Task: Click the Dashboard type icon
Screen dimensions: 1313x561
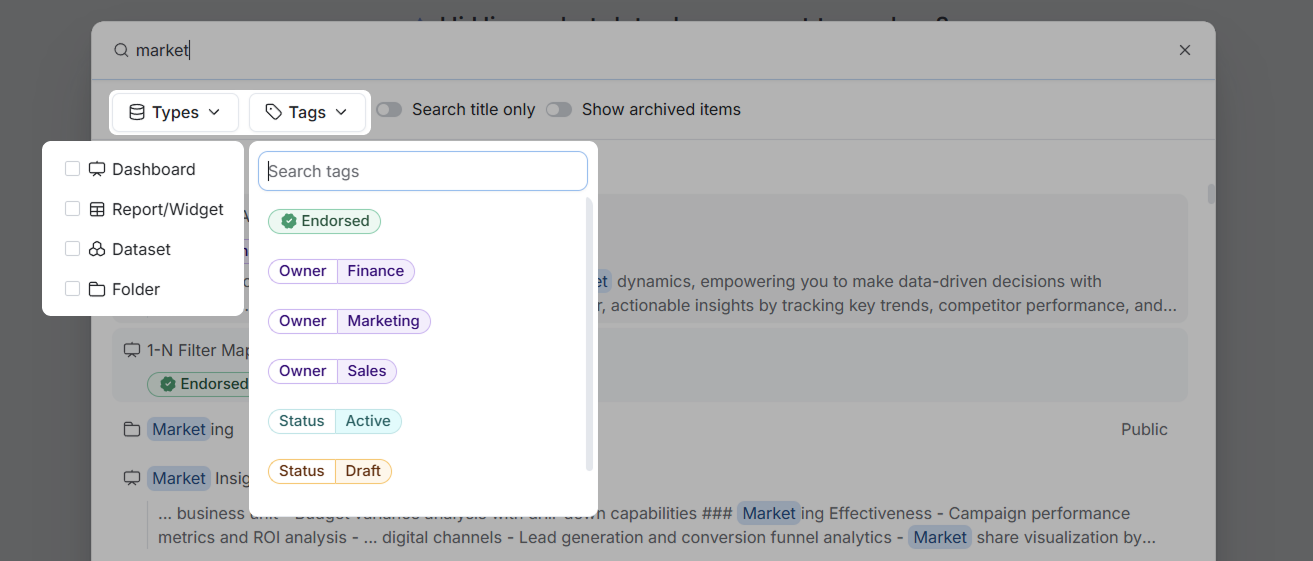Action: (97, 169)
